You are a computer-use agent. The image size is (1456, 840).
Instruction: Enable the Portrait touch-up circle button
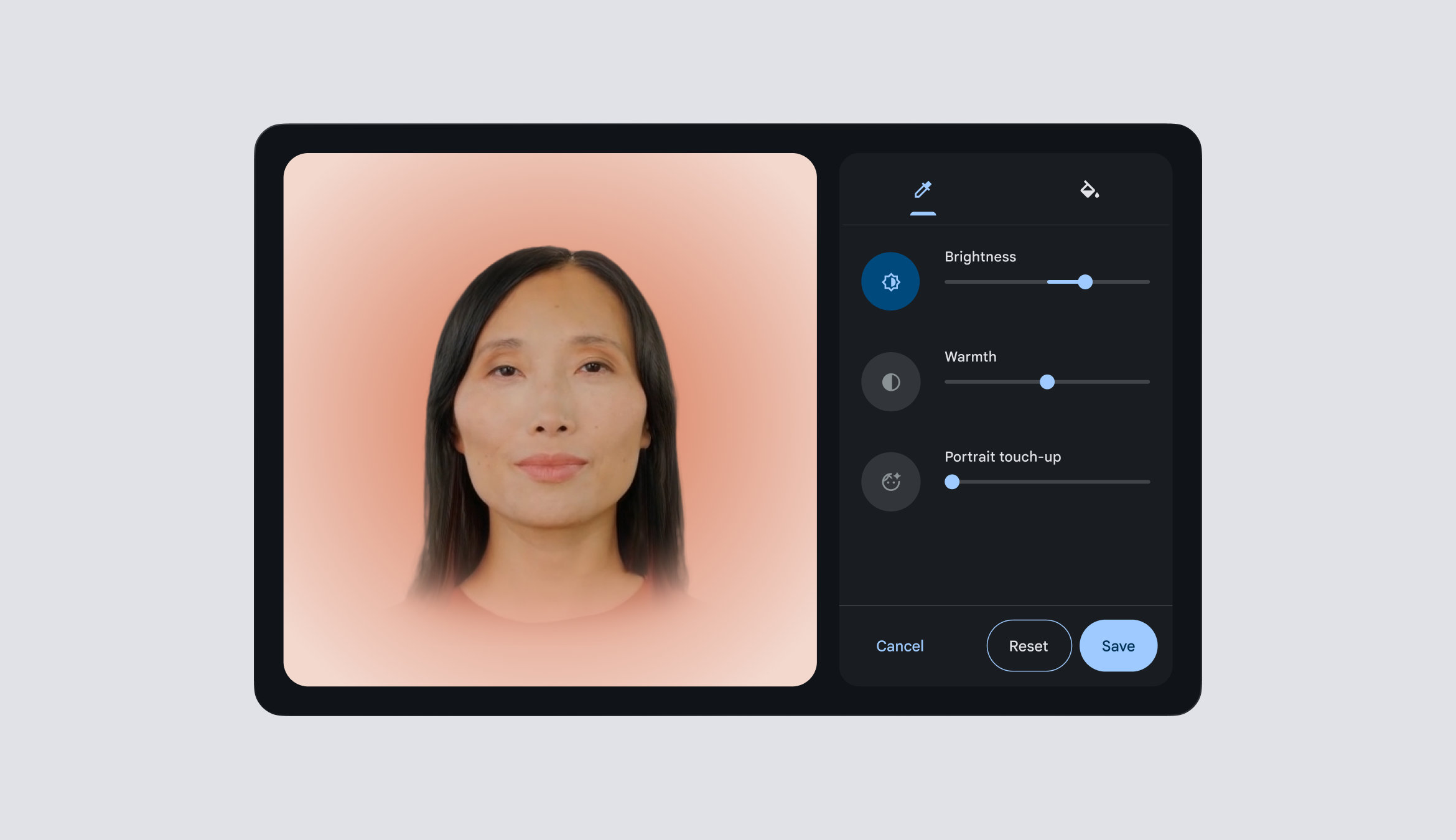(890, 481)
